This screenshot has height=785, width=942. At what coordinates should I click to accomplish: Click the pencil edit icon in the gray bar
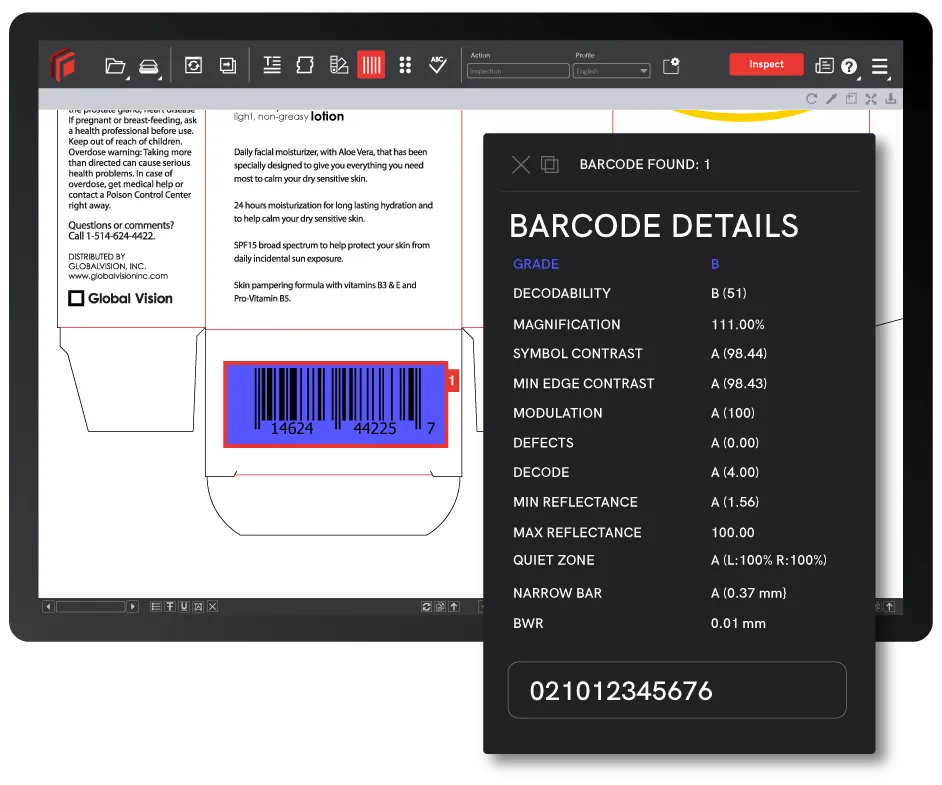(x=831, y=99)
